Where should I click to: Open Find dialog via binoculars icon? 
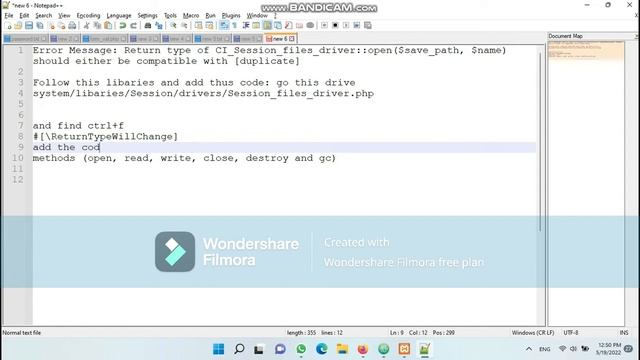[148, 26]
